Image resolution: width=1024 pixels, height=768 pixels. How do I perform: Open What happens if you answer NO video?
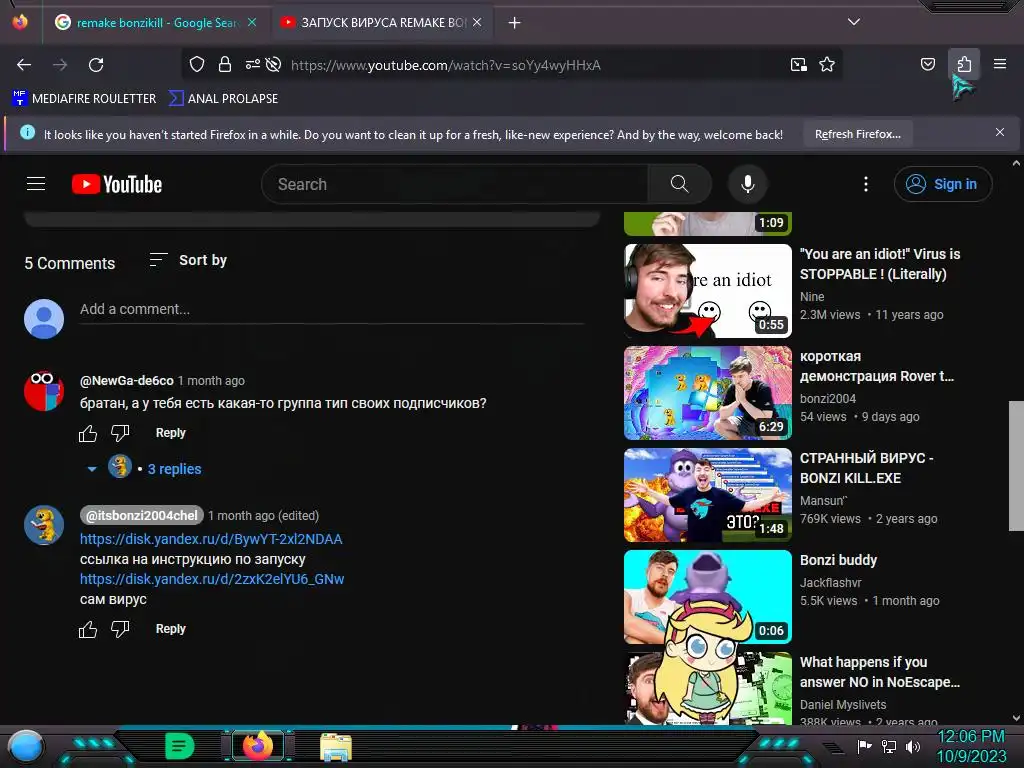click(880, 672)
